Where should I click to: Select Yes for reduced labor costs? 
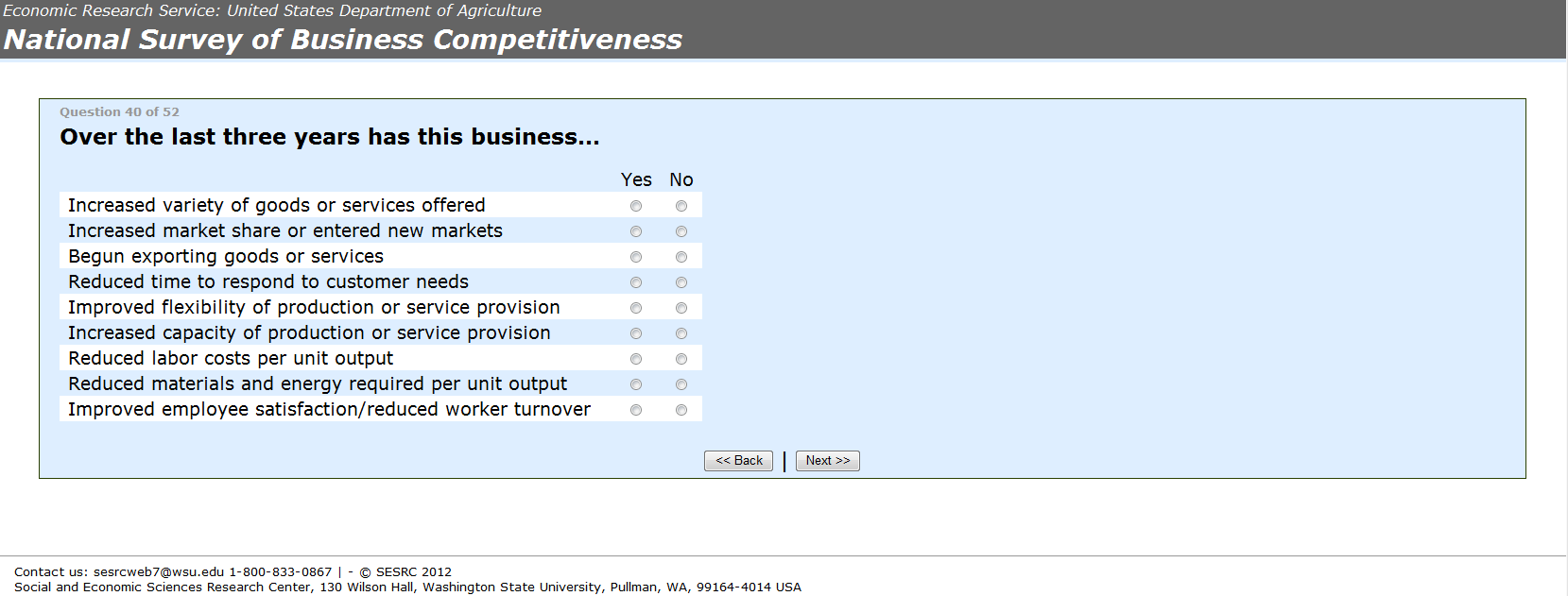(x=636, y=359)
